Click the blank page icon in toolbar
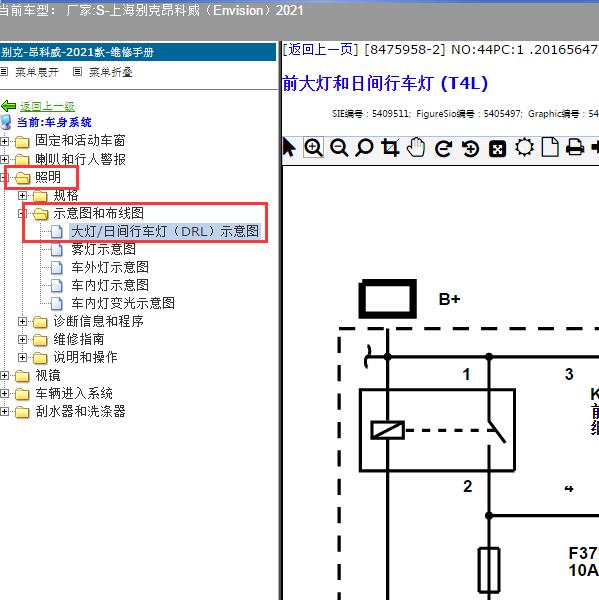Viewport: 599px width, 600px height. coord(550,147)
